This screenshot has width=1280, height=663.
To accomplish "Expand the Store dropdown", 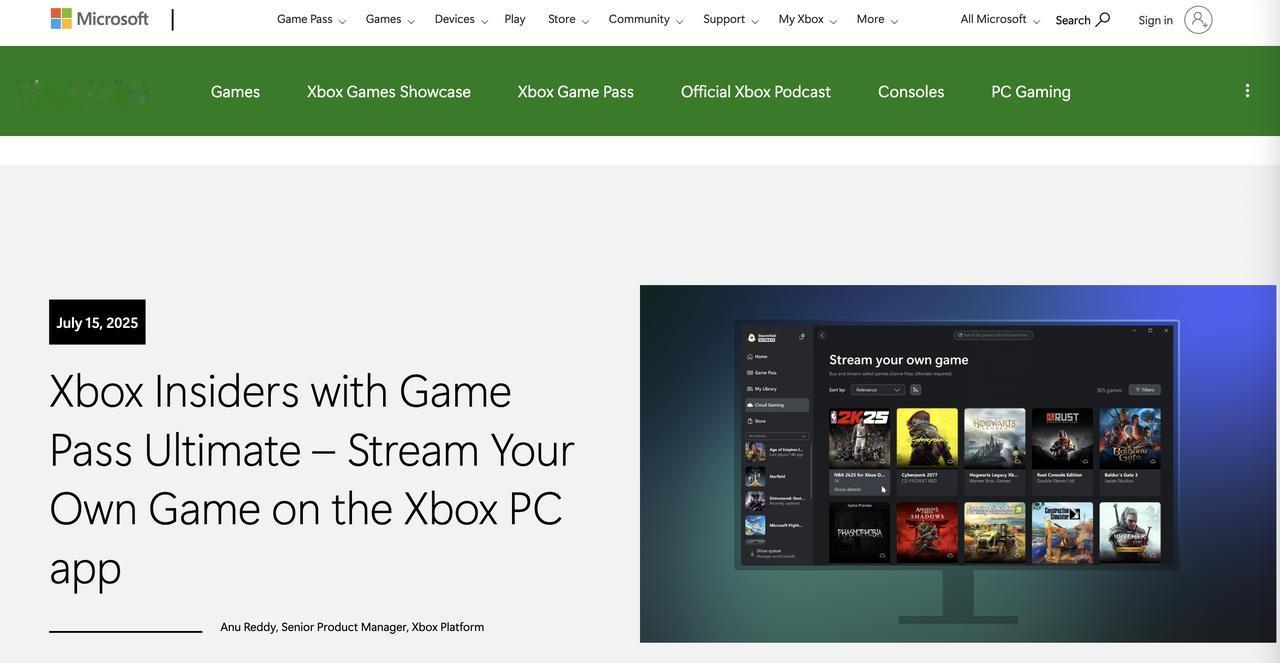I will (x=568, y=19).
